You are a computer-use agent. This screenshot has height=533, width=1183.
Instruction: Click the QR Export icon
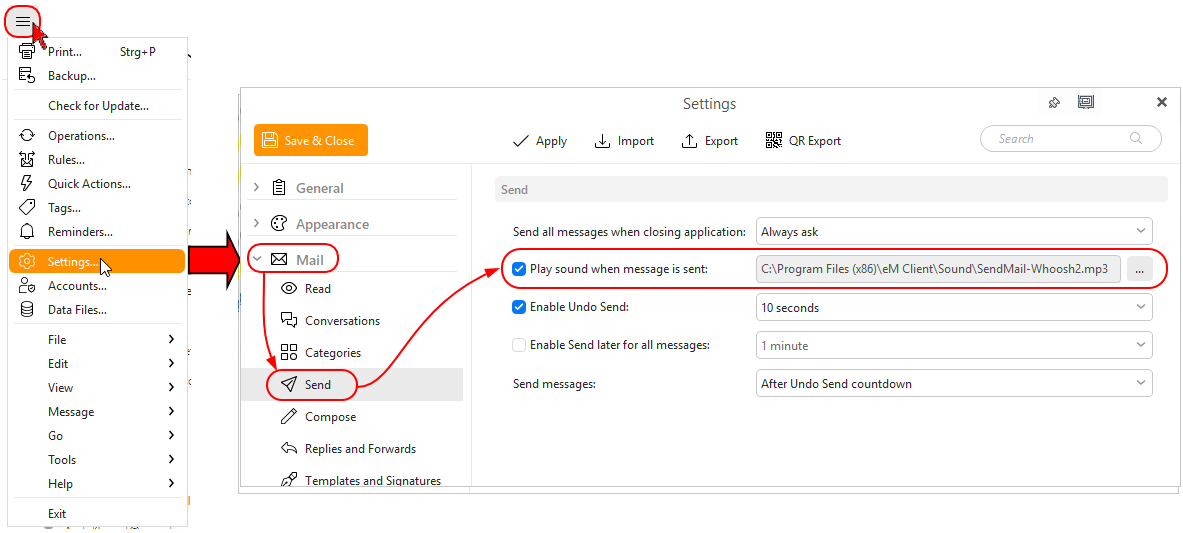(x=773, y=141)
